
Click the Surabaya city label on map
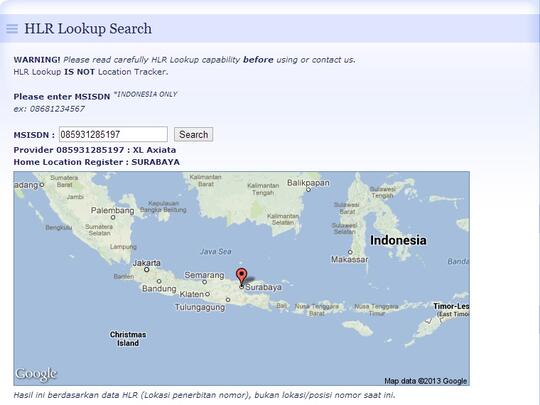263,287
